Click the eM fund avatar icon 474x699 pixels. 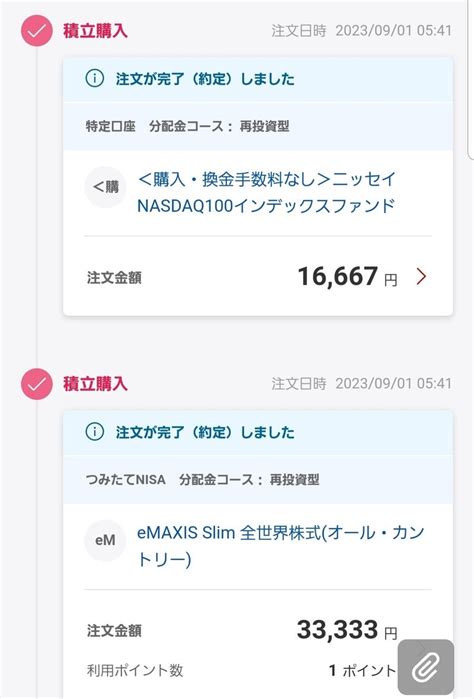105,540
